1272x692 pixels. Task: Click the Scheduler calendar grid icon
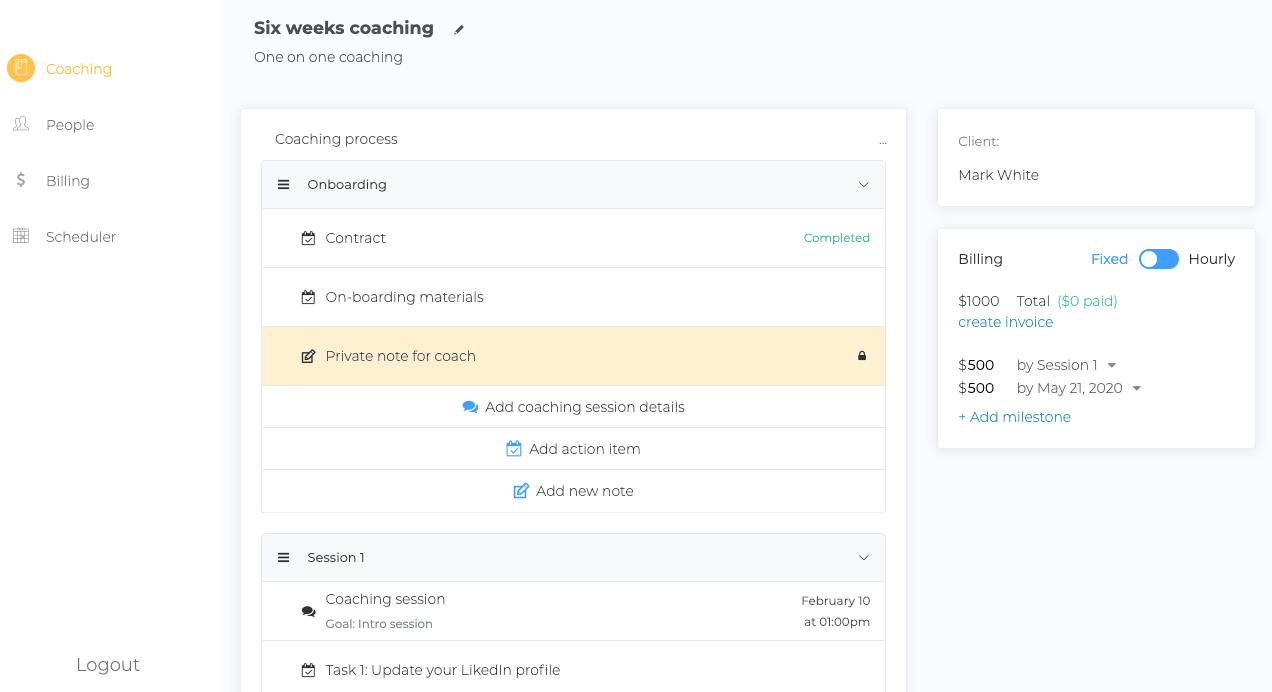coord(21,236)
